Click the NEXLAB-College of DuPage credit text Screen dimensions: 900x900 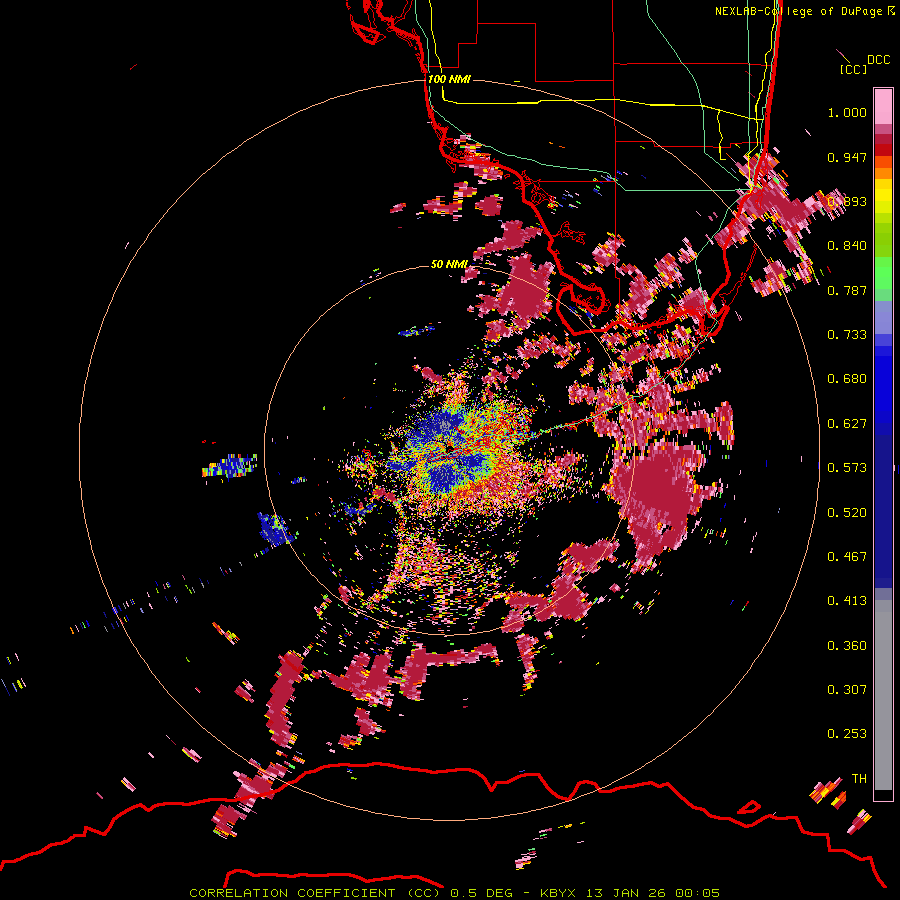click(x=798, y=11)
